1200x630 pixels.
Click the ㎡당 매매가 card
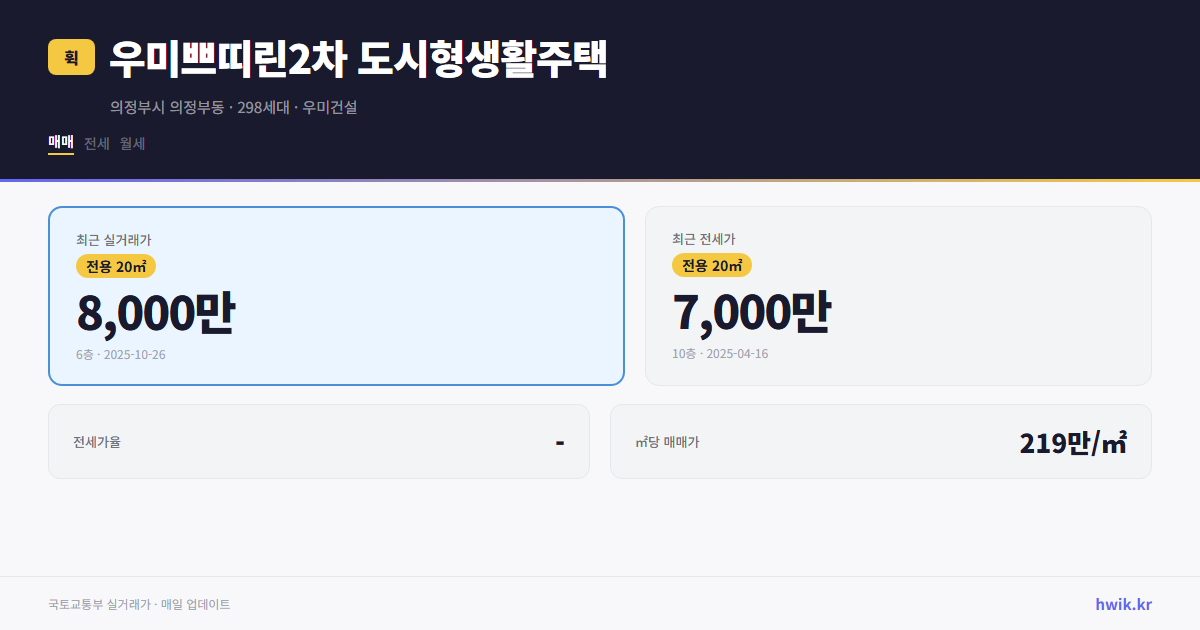[x=879, y=441]
